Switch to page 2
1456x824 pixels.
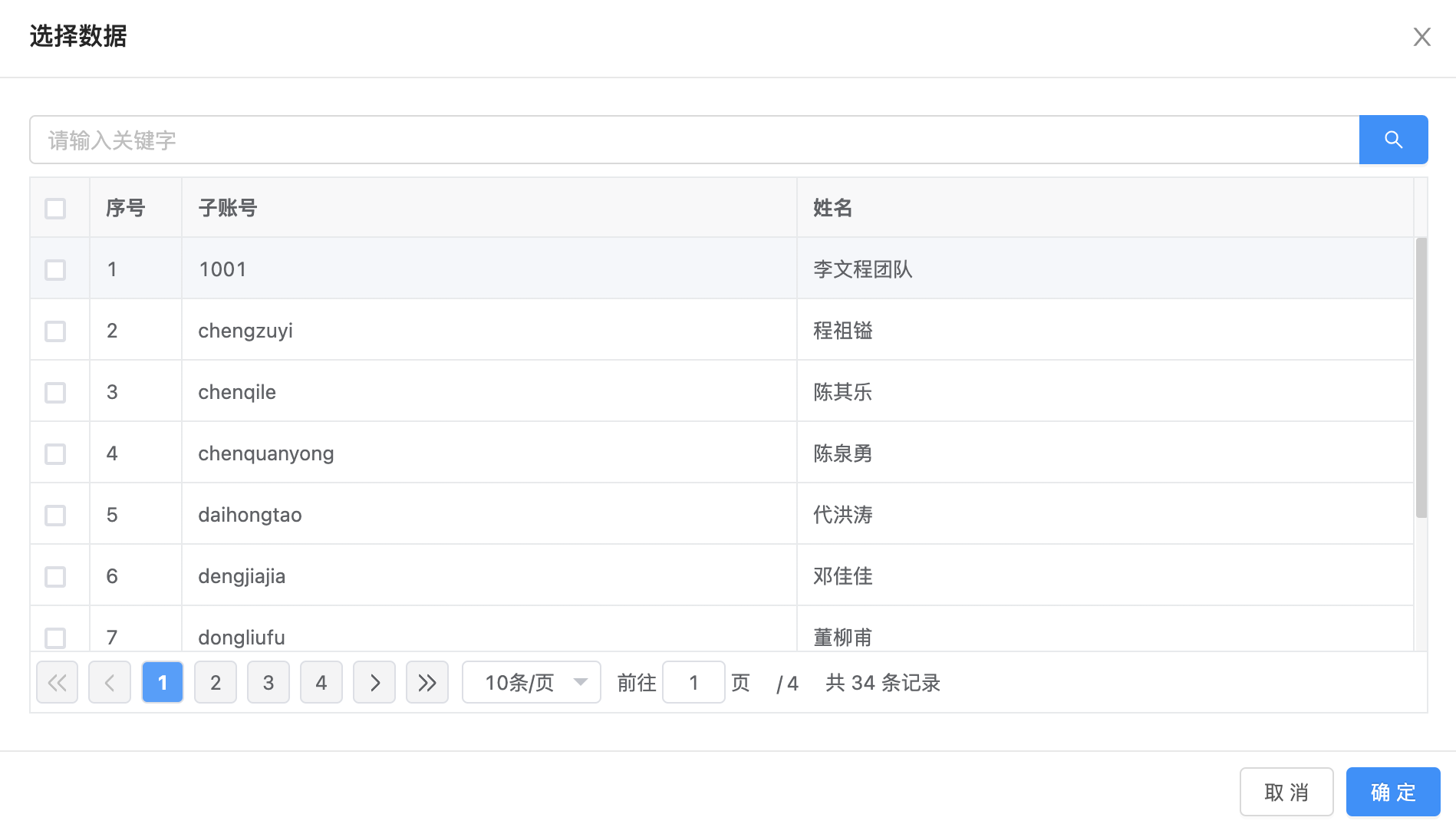point(216,682)
